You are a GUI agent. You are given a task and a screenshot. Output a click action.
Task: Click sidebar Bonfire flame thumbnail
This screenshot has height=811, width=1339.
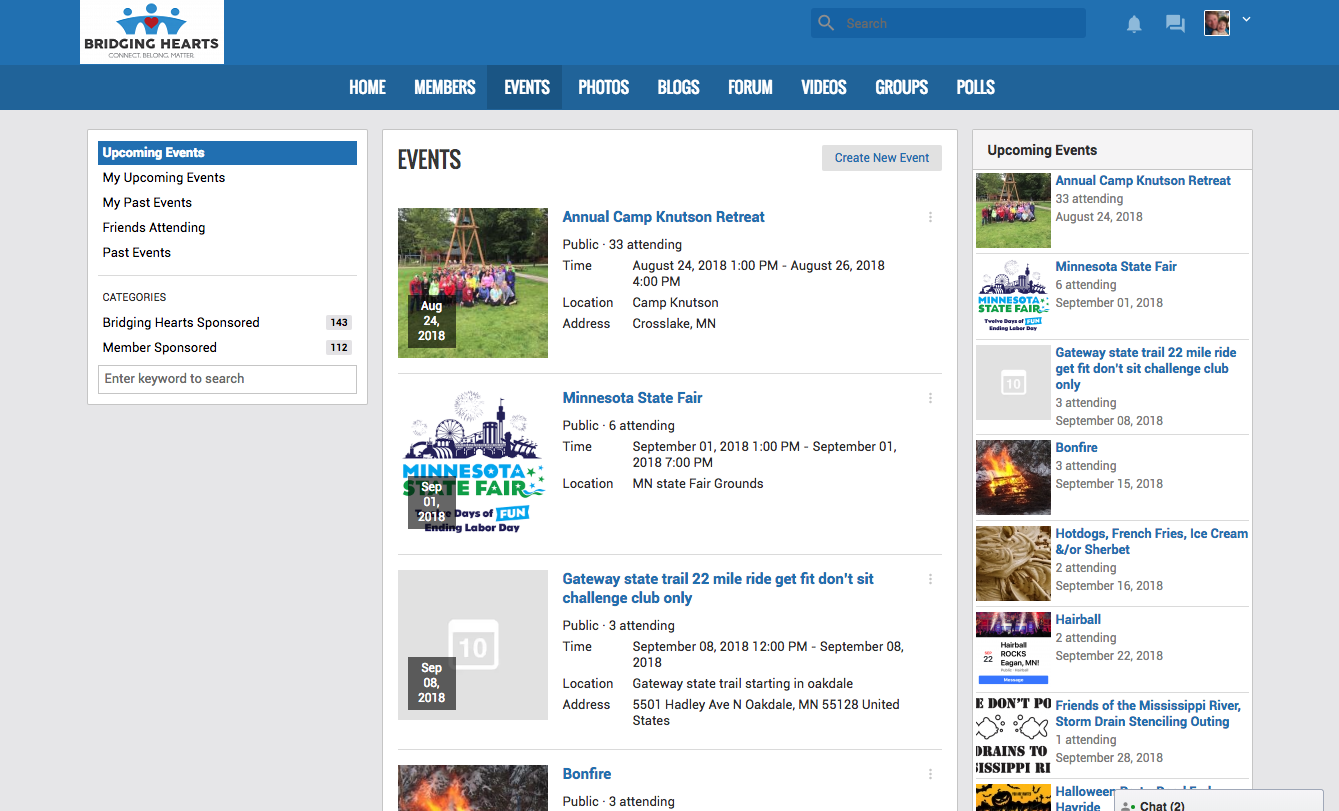pos(1013,477)
